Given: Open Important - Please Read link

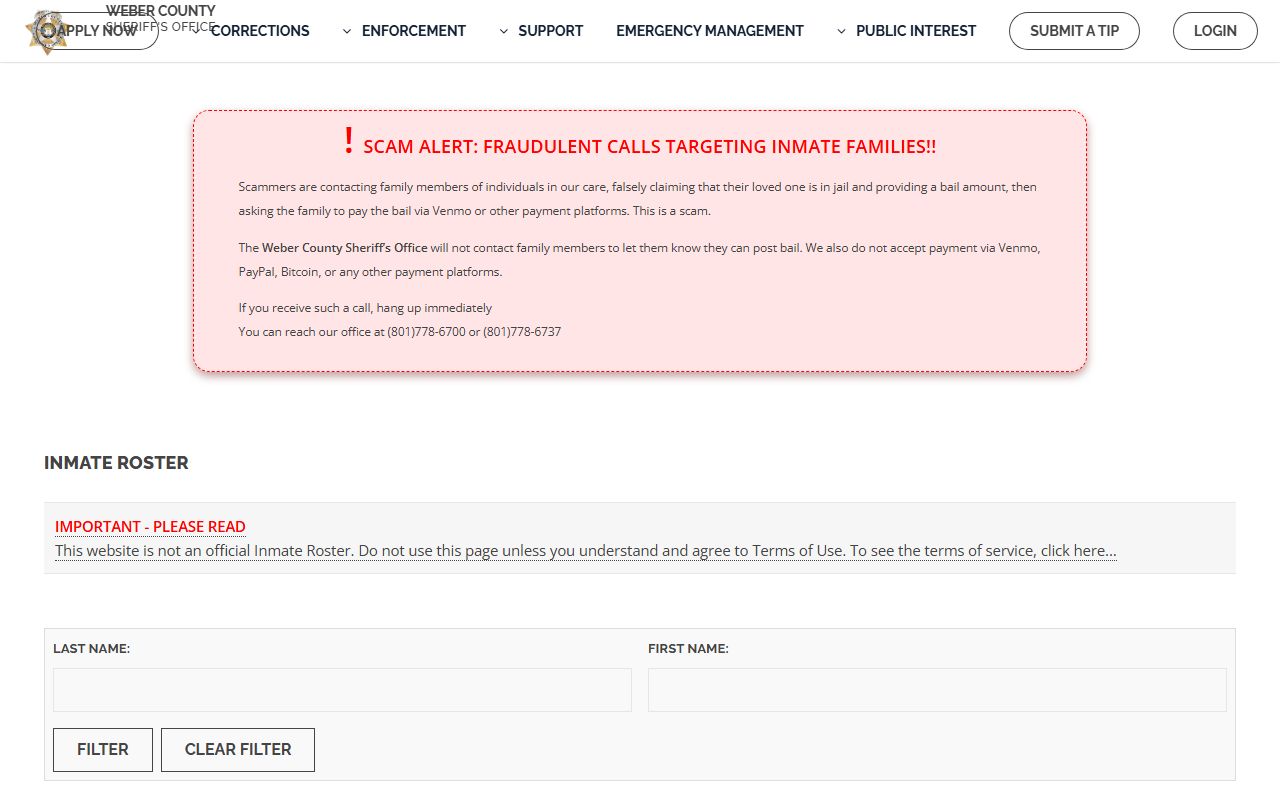Looking at the screenshot, I should pyautogui.click(x=150, y=526).
